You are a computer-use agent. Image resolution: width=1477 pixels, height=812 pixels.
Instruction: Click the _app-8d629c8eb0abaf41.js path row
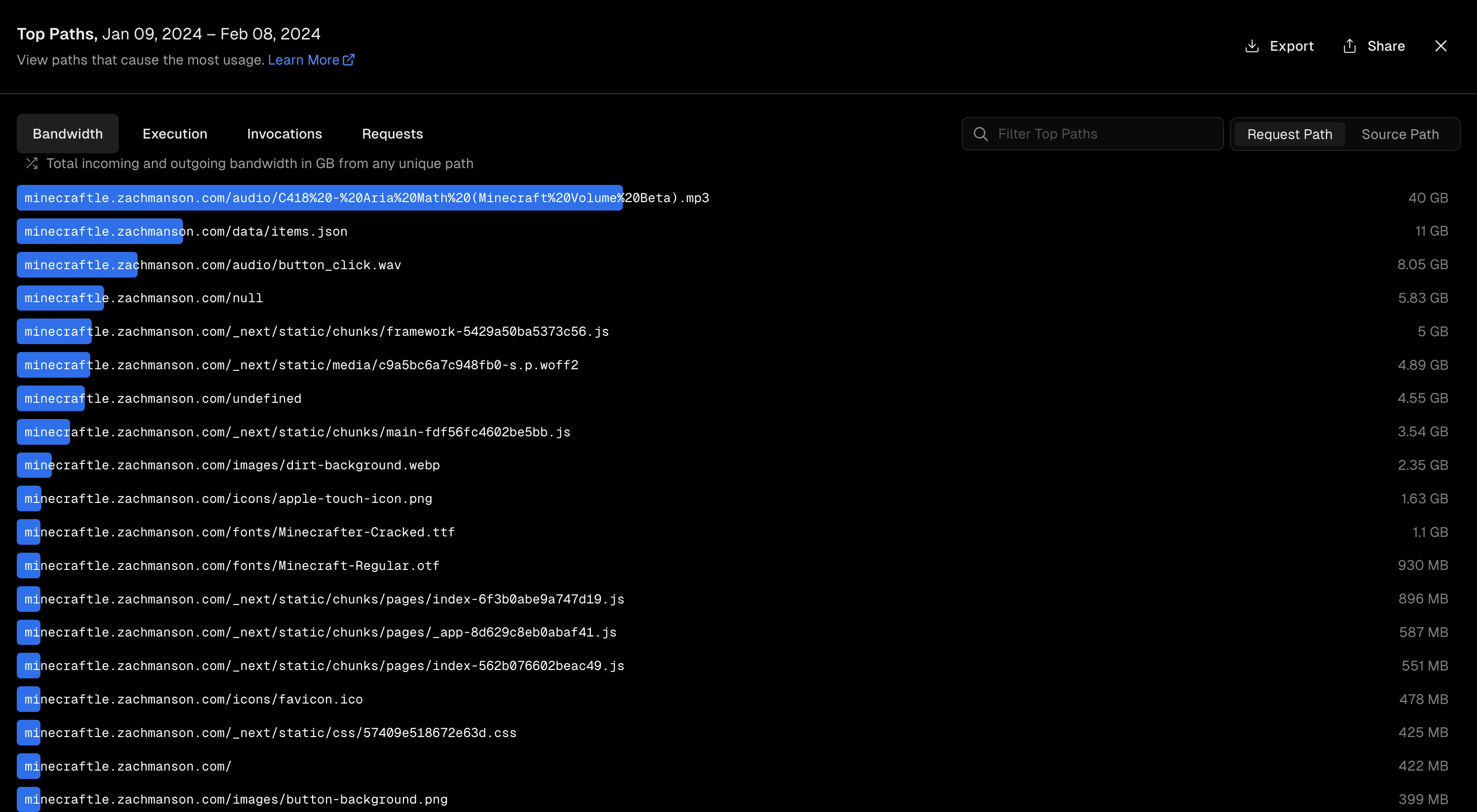(738, 632)
